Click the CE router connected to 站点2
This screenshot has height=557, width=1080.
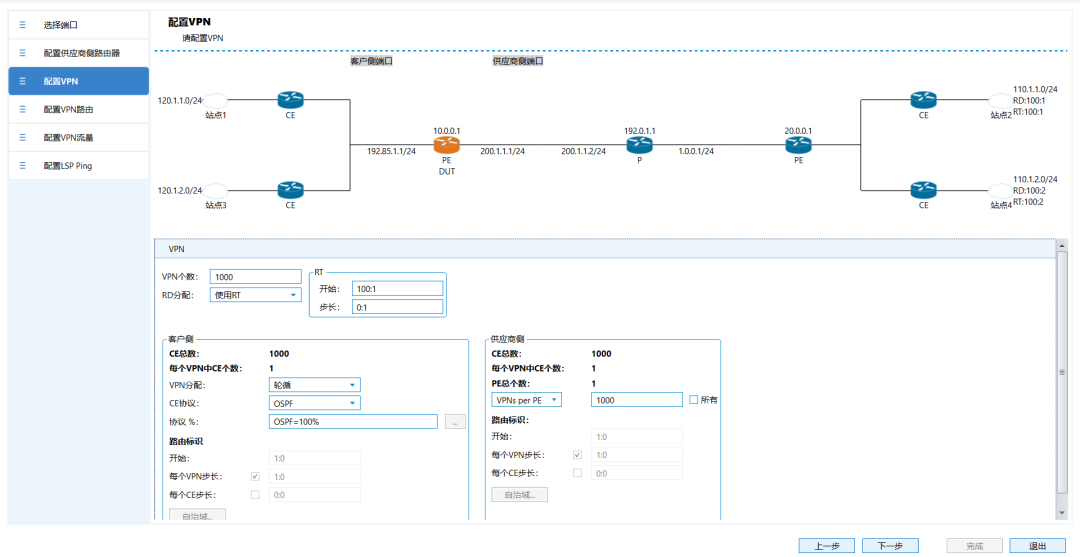[x=923, y=99]
